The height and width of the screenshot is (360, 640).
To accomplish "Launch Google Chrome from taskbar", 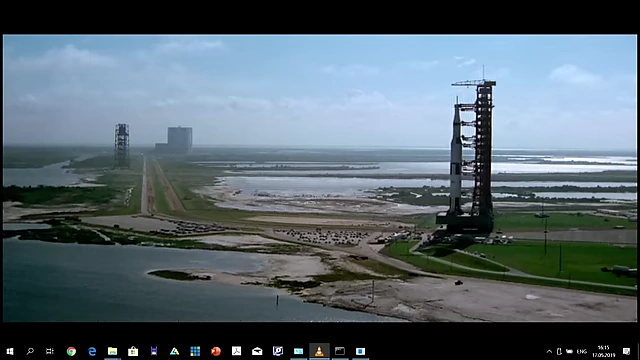I will coord(71,351).
